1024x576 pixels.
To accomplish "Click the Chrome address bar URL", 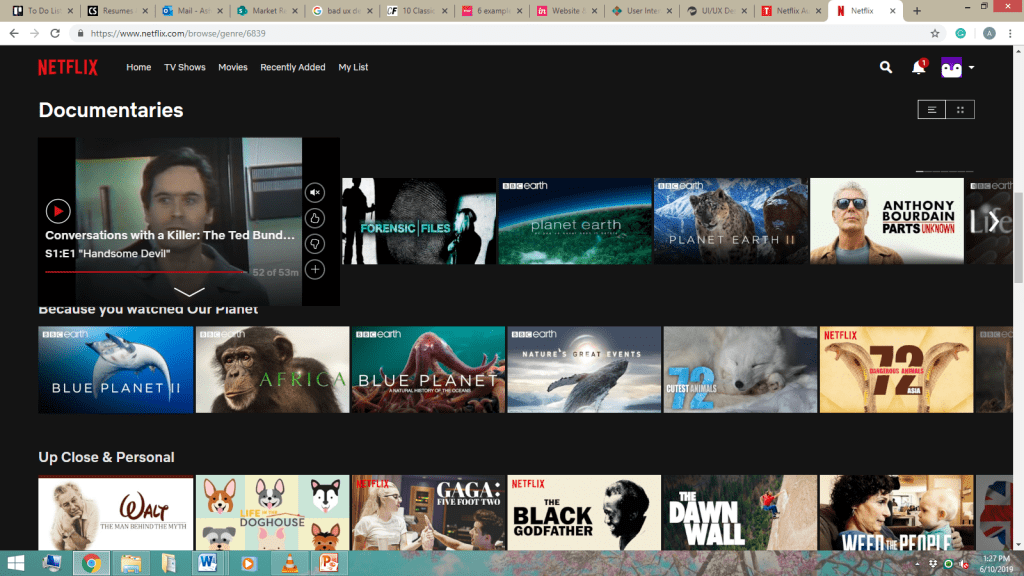I will click(178, 33).
